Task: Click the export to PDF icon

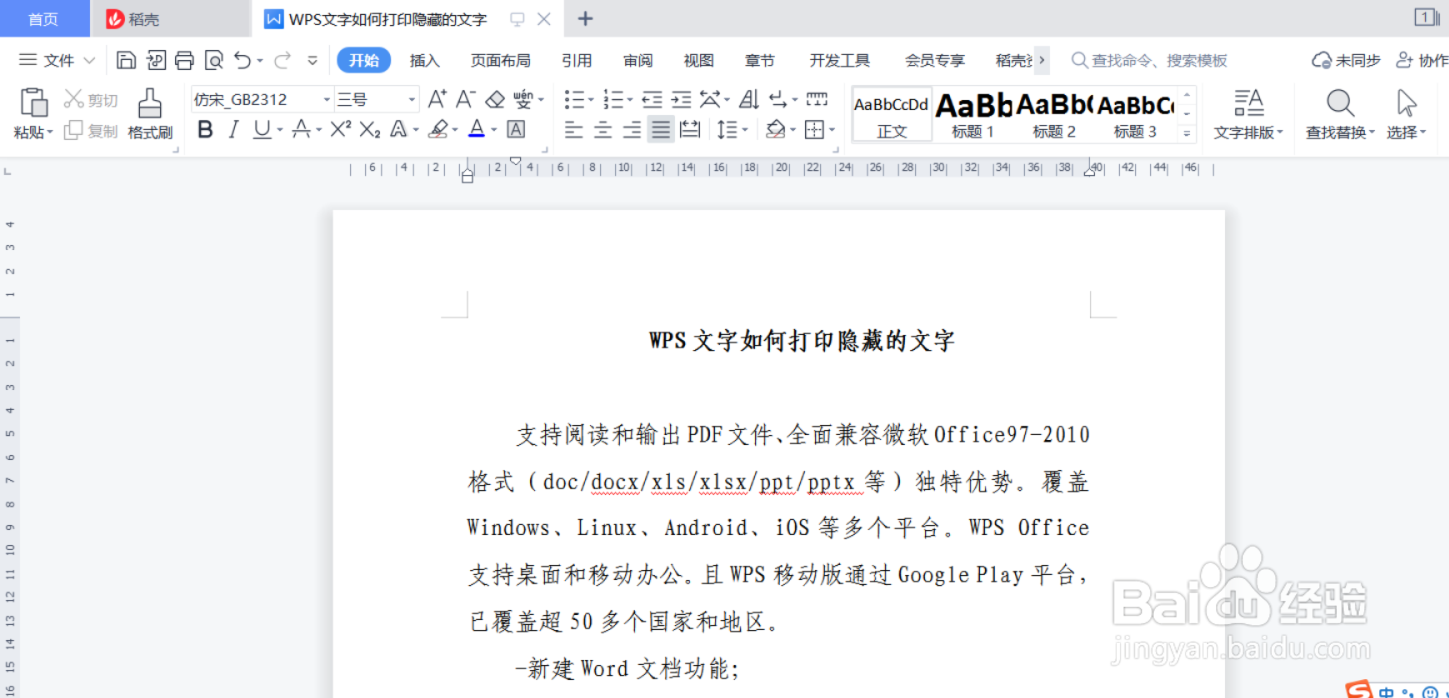Action: pyautogui.click(x=155, y=60)
